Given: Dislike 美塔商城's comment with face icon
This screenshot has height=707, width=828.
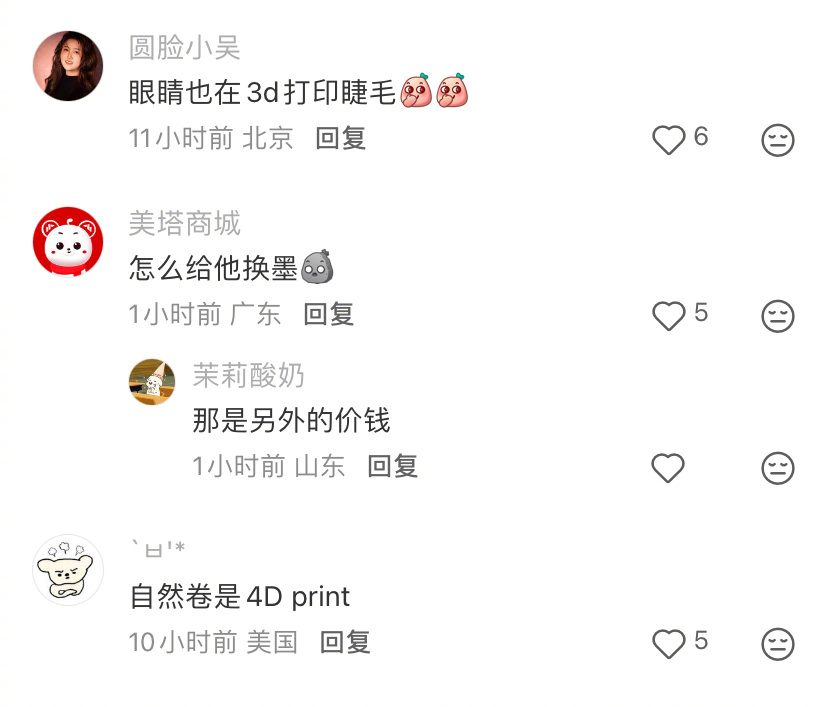Looking at the screenshot, I should 777,316.
